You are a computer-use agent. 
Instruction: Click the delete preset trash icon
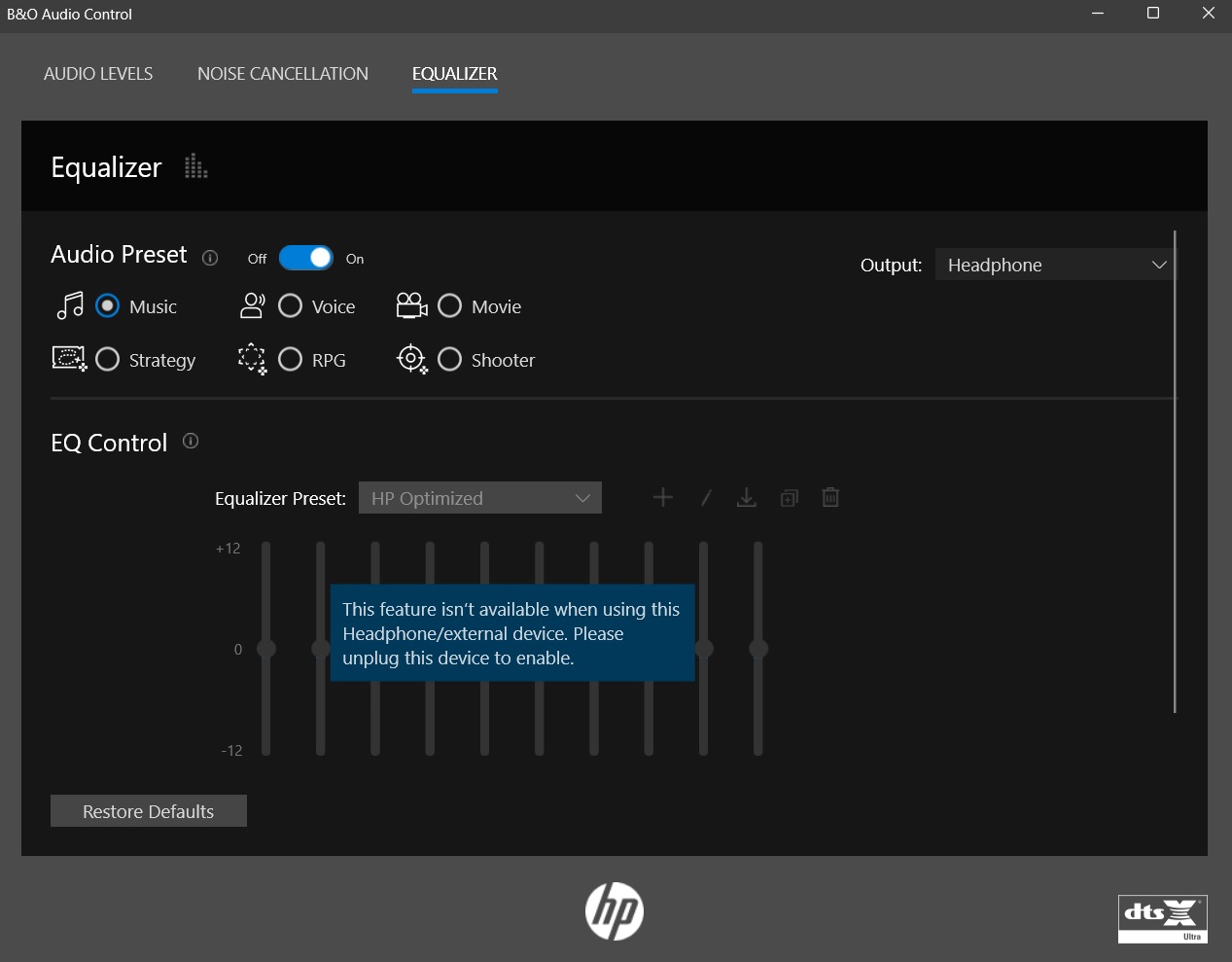(830, 497)
